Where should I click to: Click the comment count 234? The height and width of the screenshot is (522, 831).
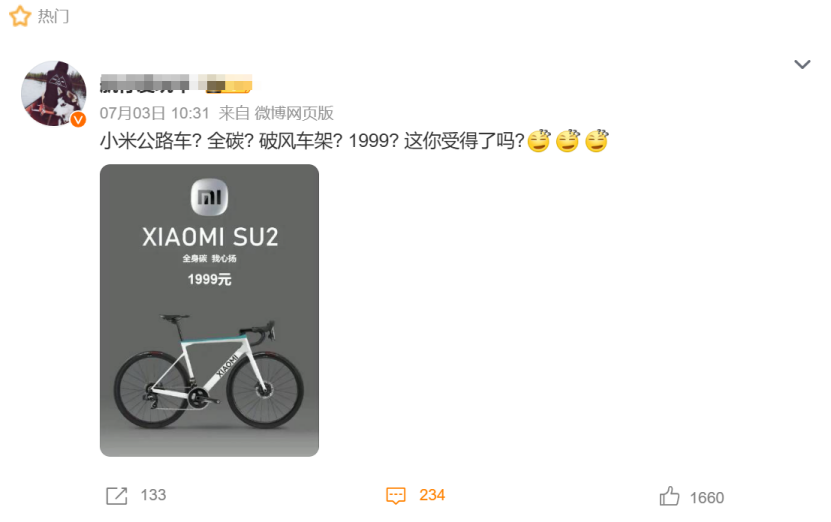pyautogui.click(x=432, y=495)
